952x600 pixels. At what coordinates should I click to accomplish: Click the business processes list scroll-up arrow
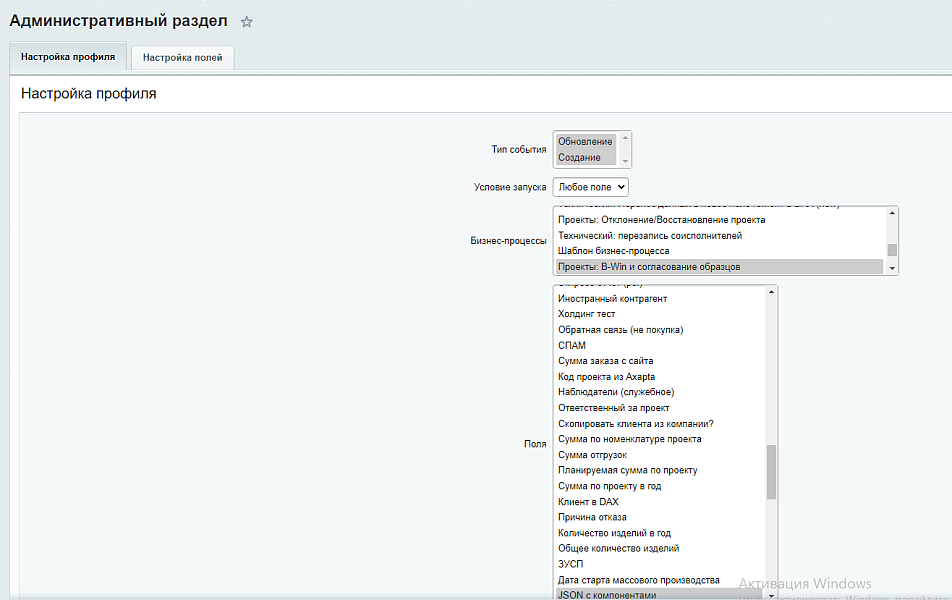[x=892, y=213]
